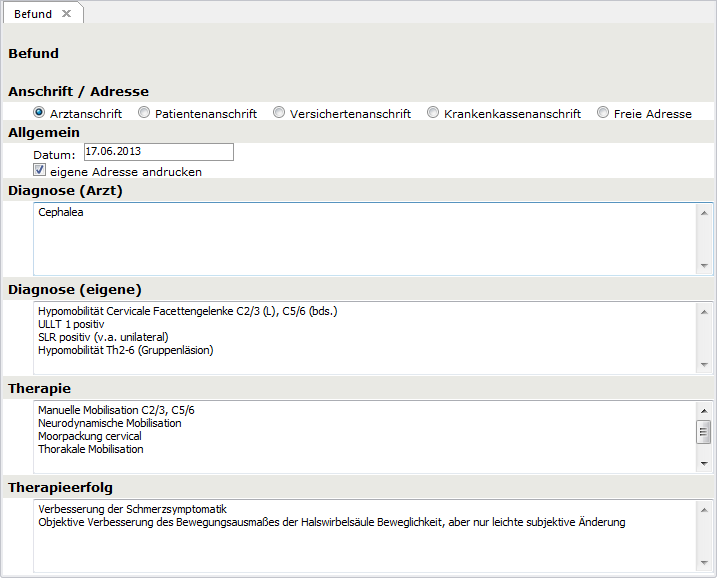Pick the Versichertenanschrift option
The height and width of the screenshot is (578, 717).
click(279, 113)
